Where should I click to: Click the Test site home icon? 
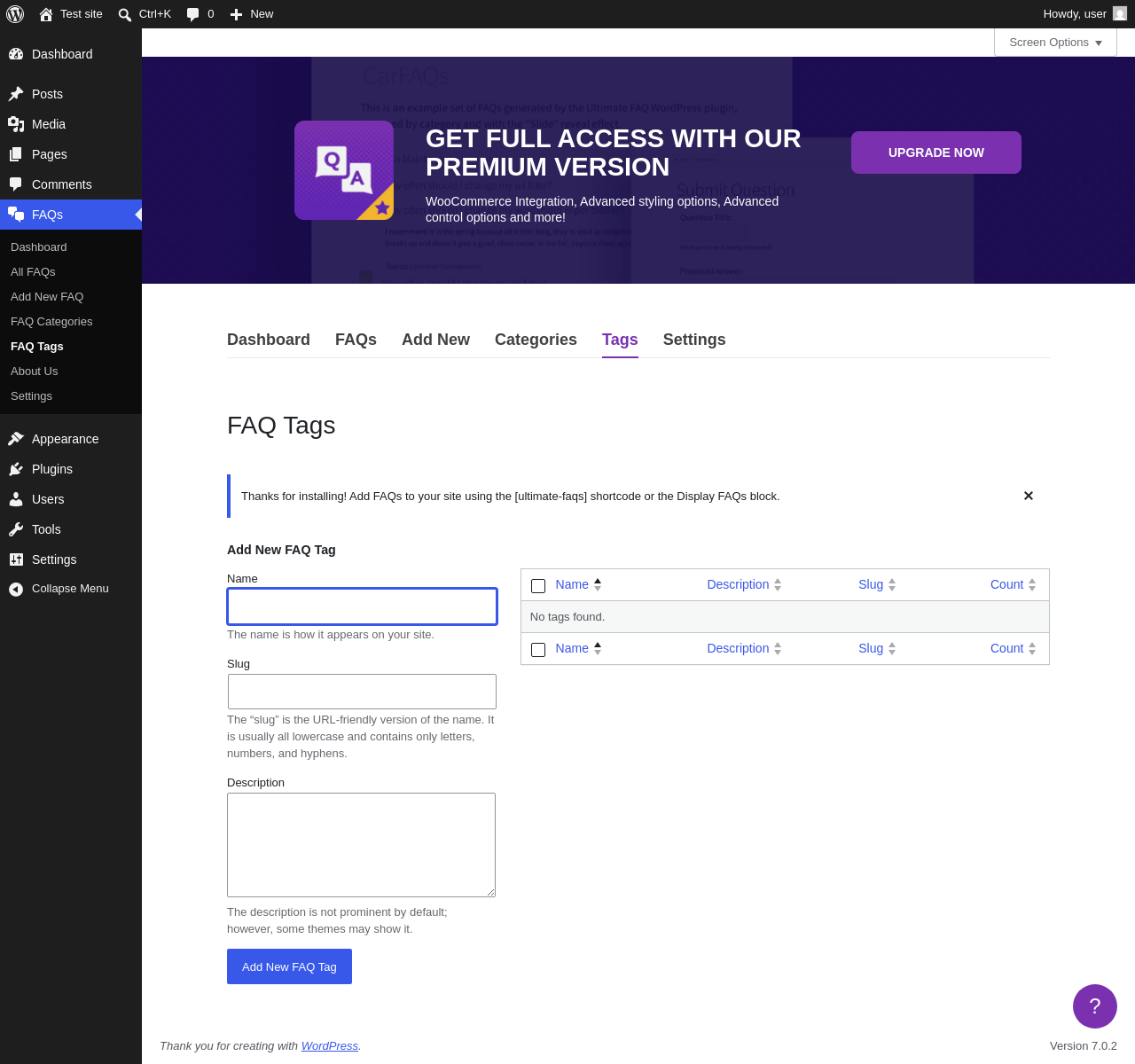click(x=46, y=14)
